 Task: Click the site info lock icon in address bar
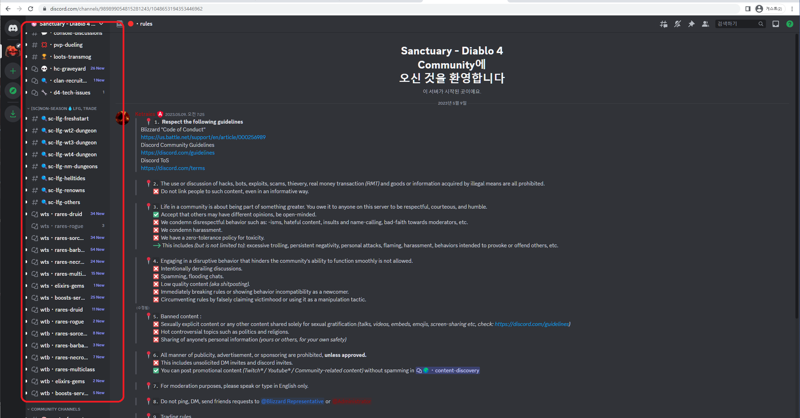tap(44, 9)
